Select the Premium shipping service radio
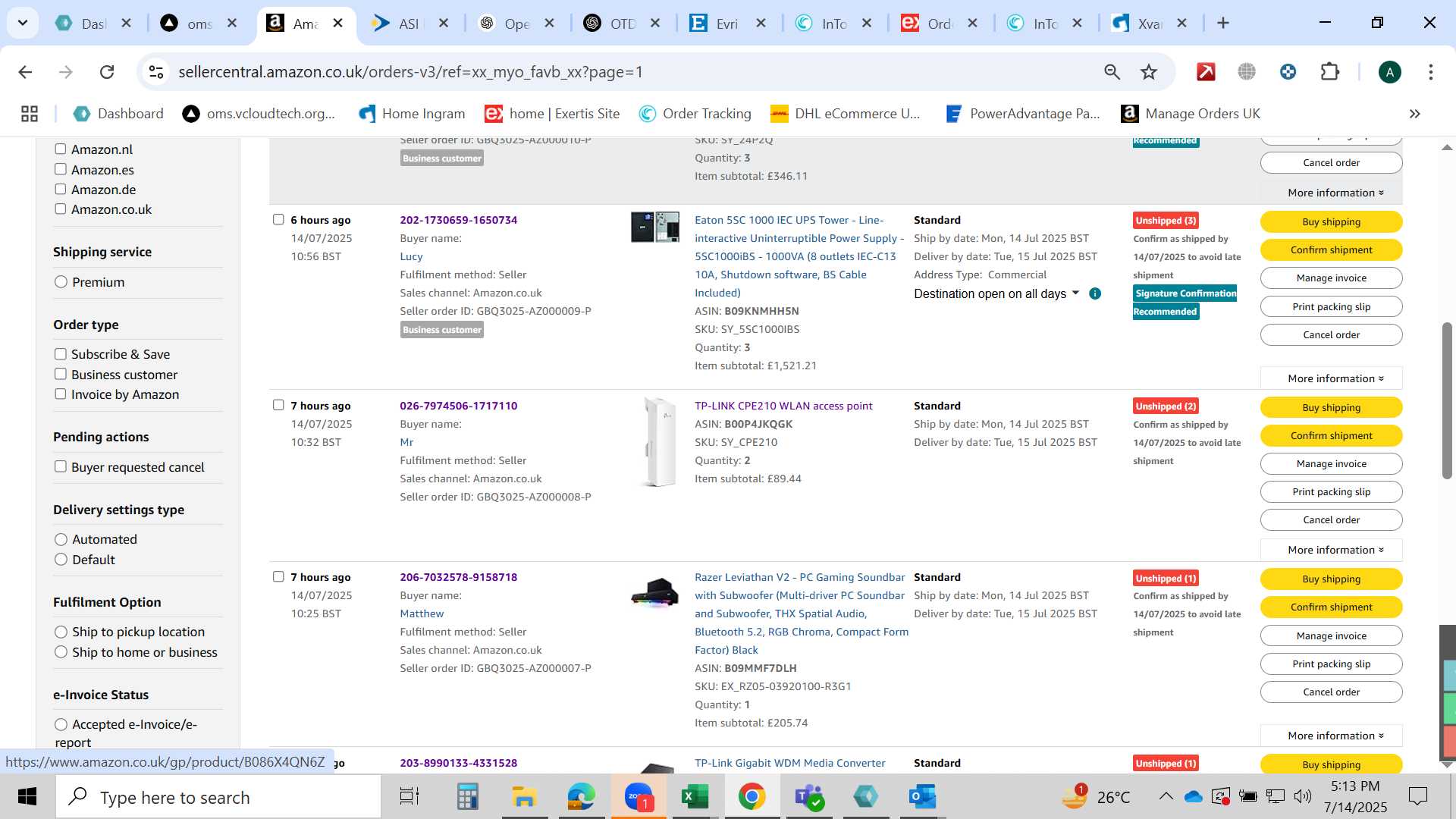This screenshot has height=819, width=1456. tap(61, 282)
